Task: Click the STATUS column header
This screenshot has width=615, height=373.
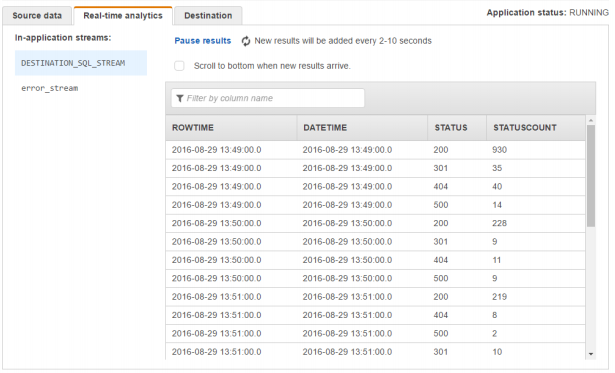Action: click(457, 128)
